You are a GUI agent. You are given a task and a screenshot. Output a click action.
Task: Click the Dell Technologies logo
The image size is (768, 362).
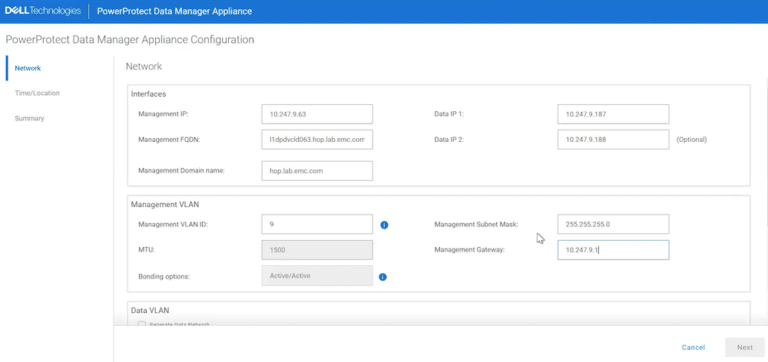pos(43,11)
